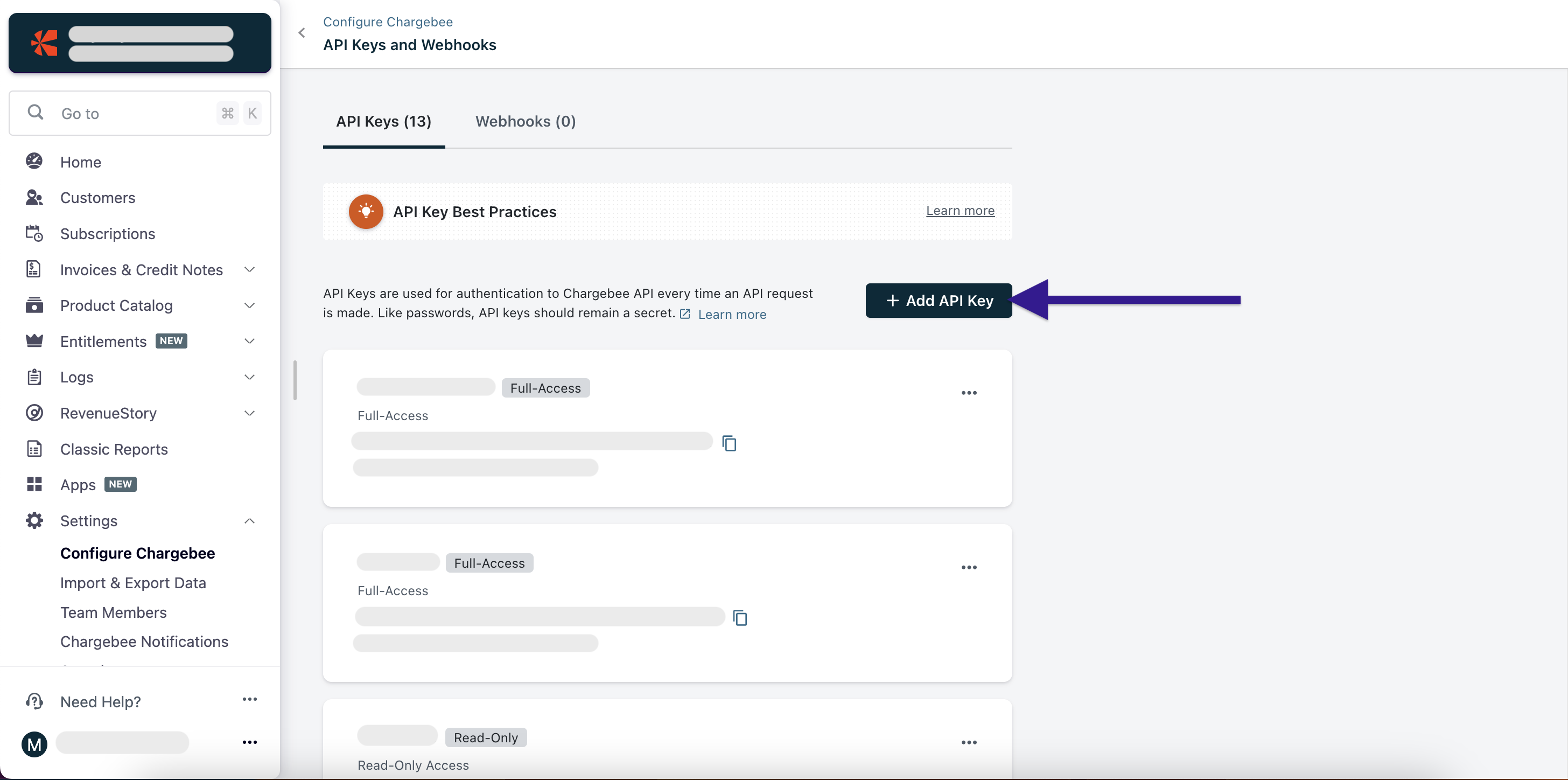
Task: Click the sidebar resize handle
Action: pyautogui.click(x=295, y=380)
